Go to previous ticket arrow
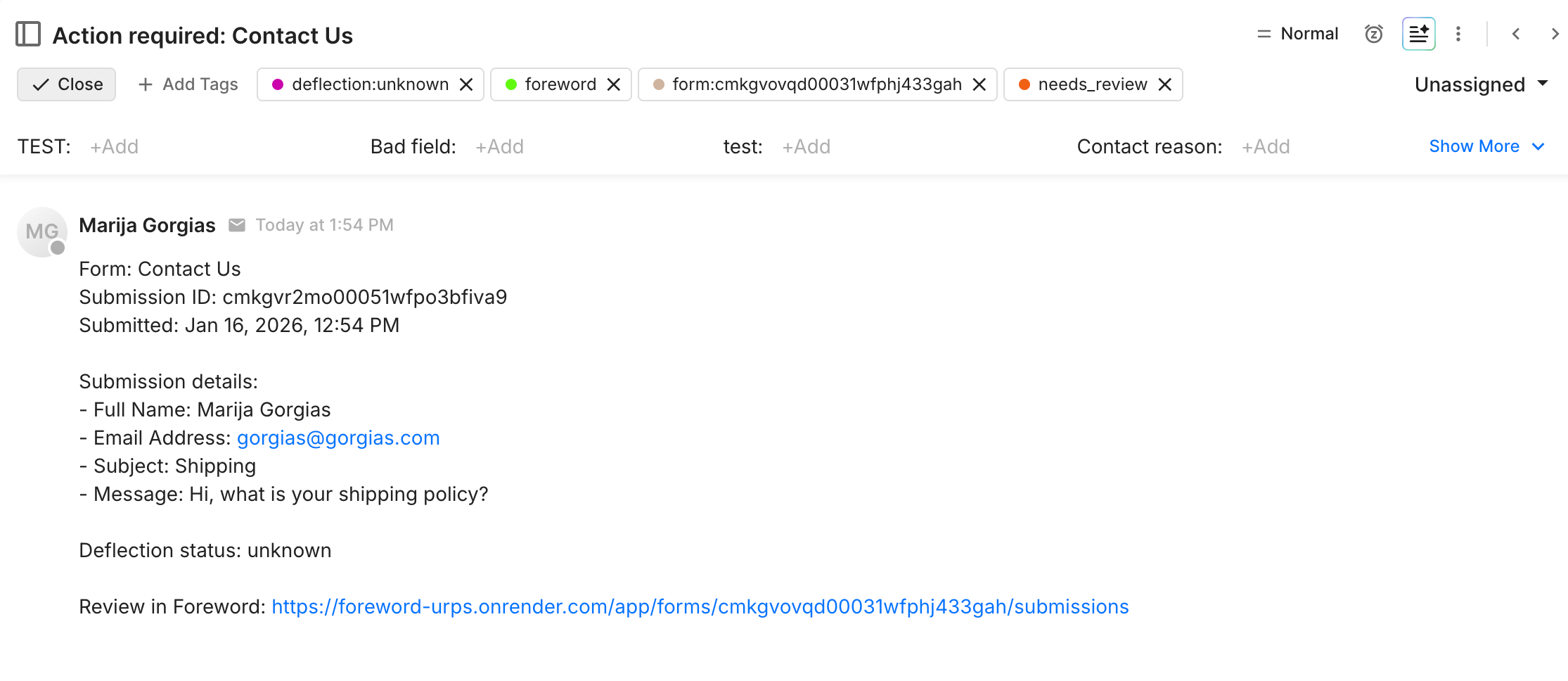The height and width of the screenshot is (681, 1568). tap(1516, 34)
